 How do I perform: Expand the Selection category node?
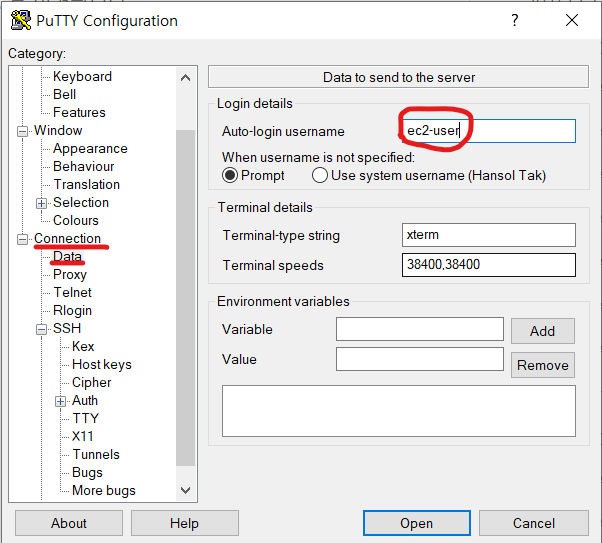[x=41, y=203]
